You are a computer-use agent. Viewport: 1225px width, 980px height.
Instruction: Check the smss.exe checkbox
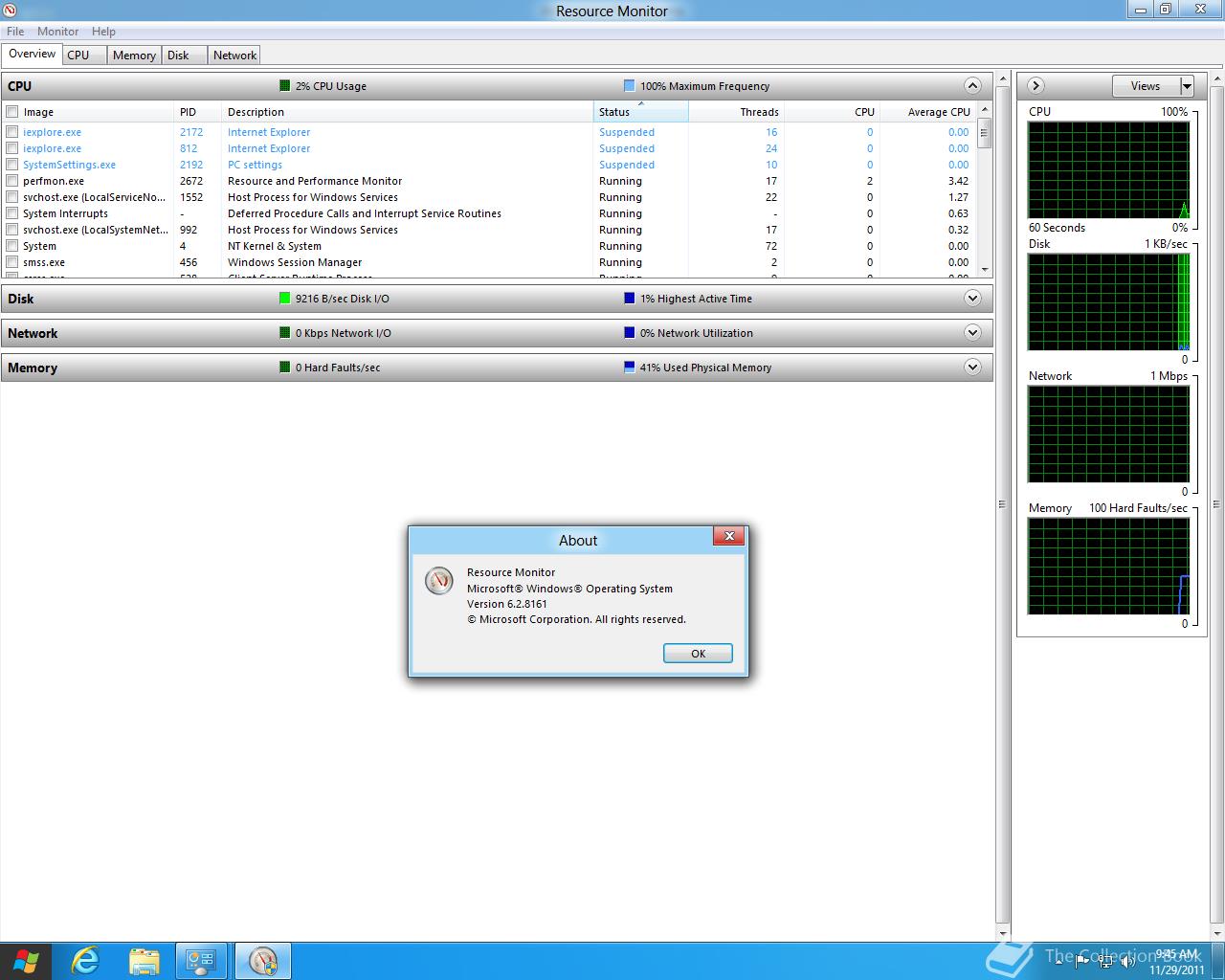click(x=12, y=262)
